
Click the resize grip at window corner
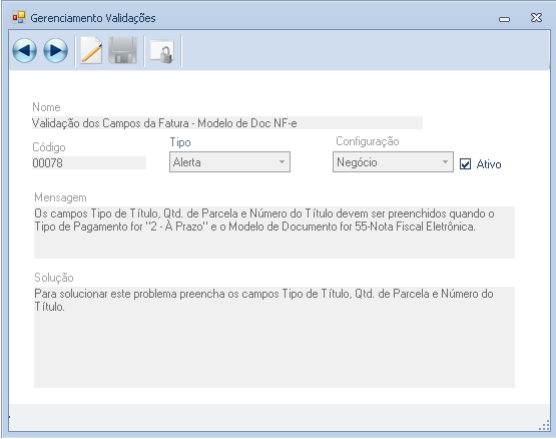pyautogui.click(x=544, y=426)
